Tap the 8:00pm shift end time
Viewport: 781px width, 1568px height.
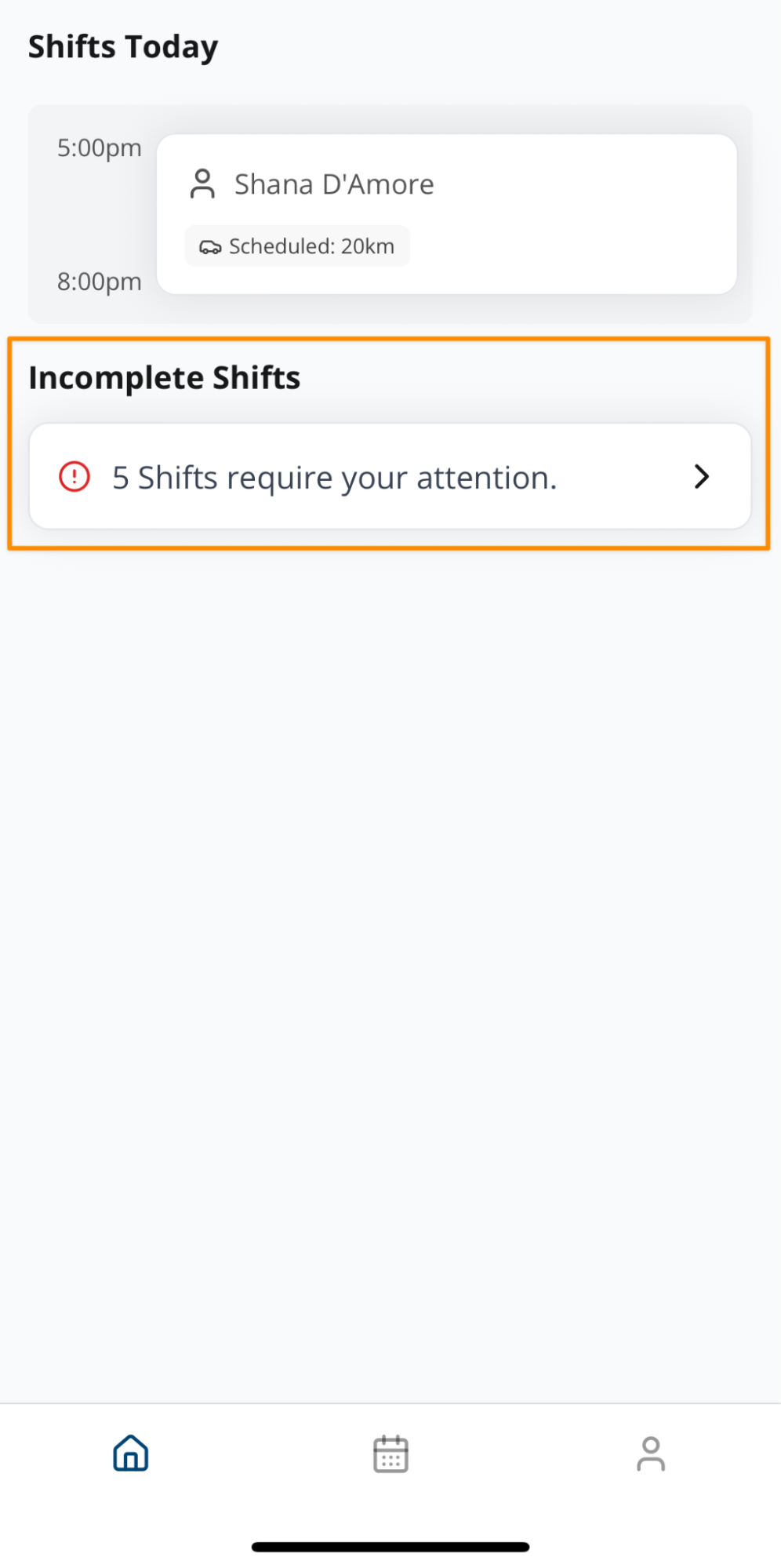100,282
